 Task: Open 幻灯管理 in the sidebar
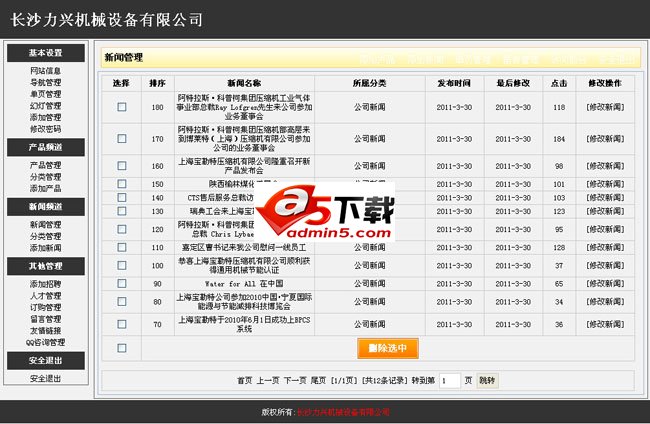[x=46, y=106]
